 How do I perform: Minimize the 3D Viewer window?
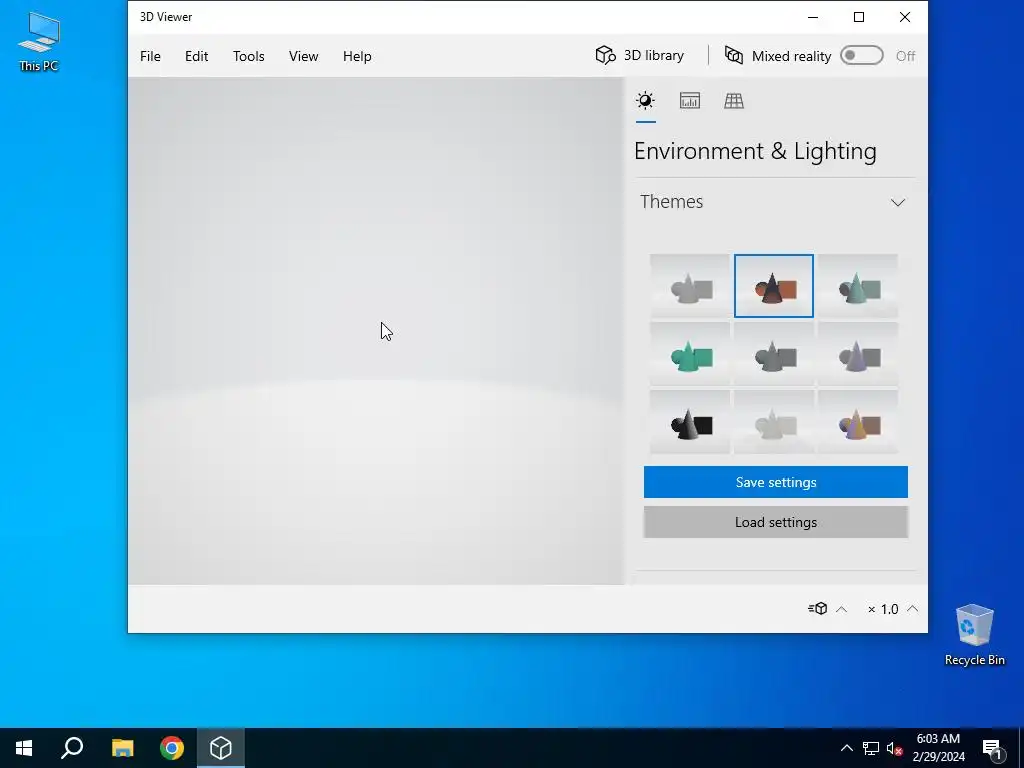click(x=813, y=17)
